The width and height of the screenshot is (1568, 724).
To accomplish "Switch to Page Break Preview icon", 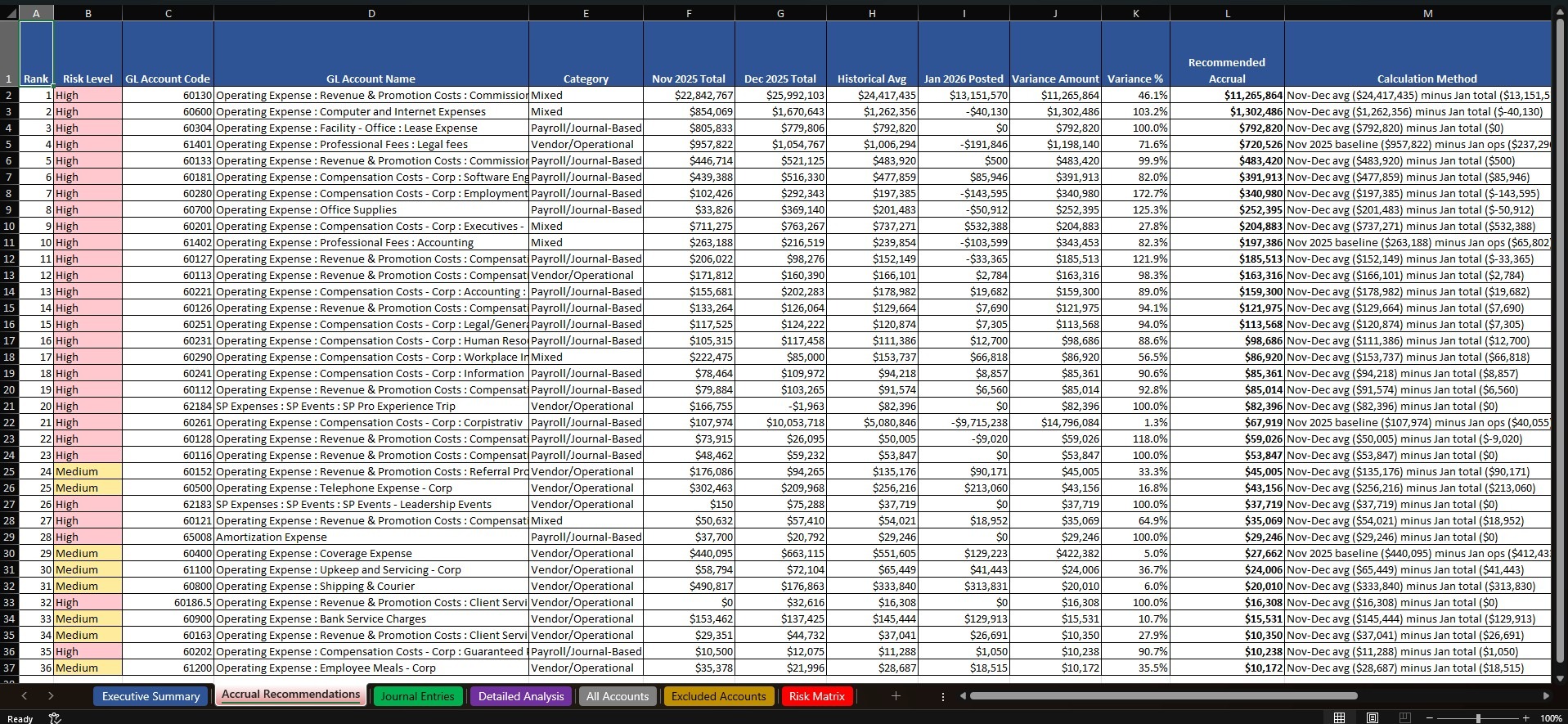I will click(x=1404, y=717).
